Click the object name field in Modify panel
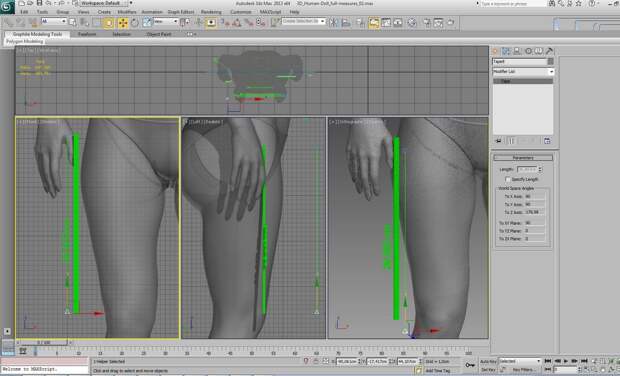This screenshot has height=376, width=620. [520, 62]
